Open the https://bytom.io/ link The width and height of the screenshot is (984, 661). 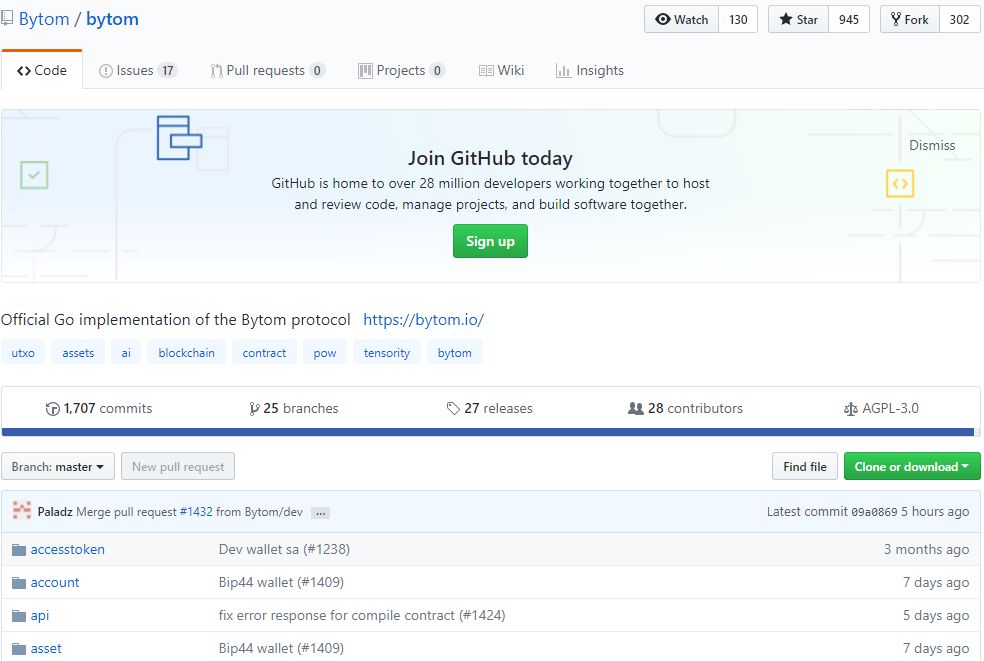coord(423,320)
